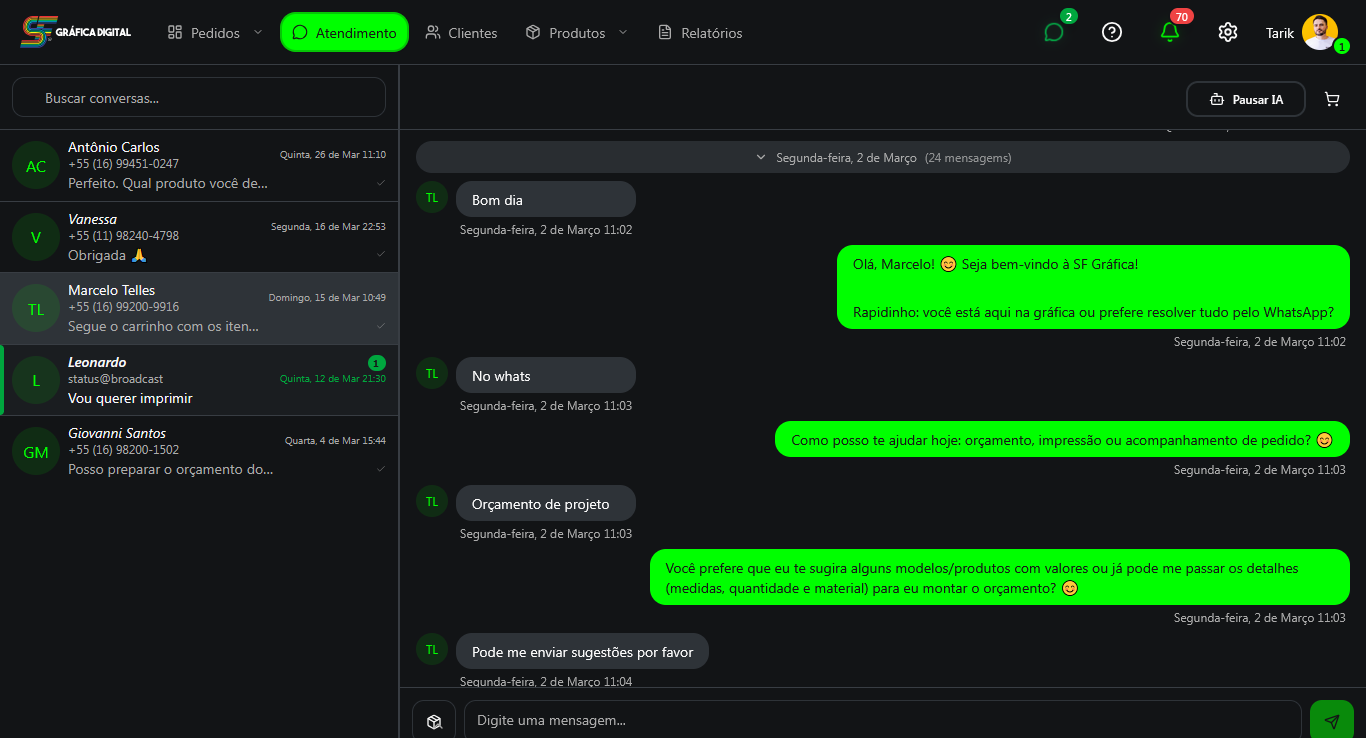This screenshot has width=1366, height=738.
Task: Click the Buscar conversas search field
Action: (x=198, y=96)
